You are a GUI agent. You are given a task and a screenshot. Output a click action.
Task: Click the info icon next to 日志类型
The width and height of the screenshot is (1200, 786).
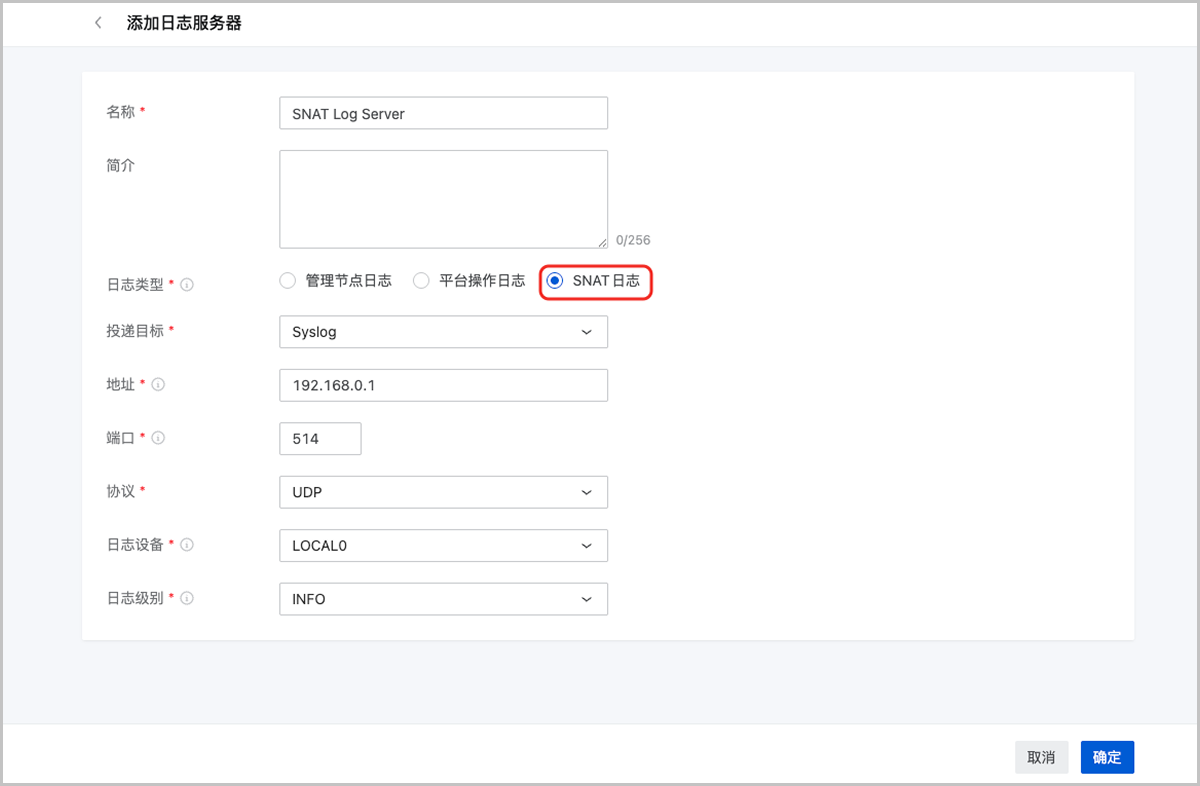pyautogui.click(x=187, y=285)
